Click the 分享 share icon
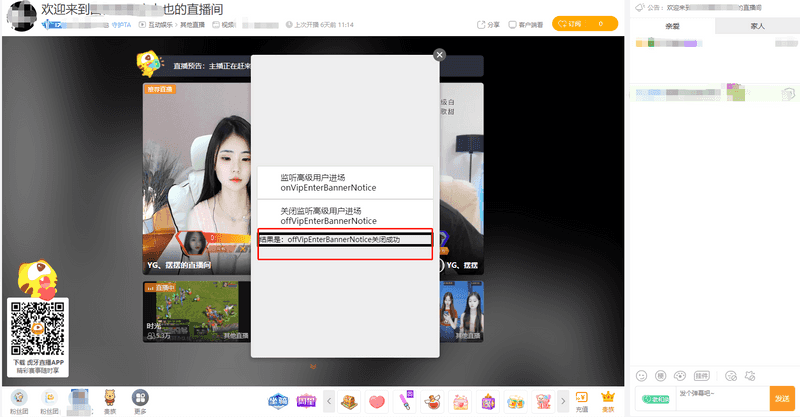 pyautogui.click(x=488, y=24)
